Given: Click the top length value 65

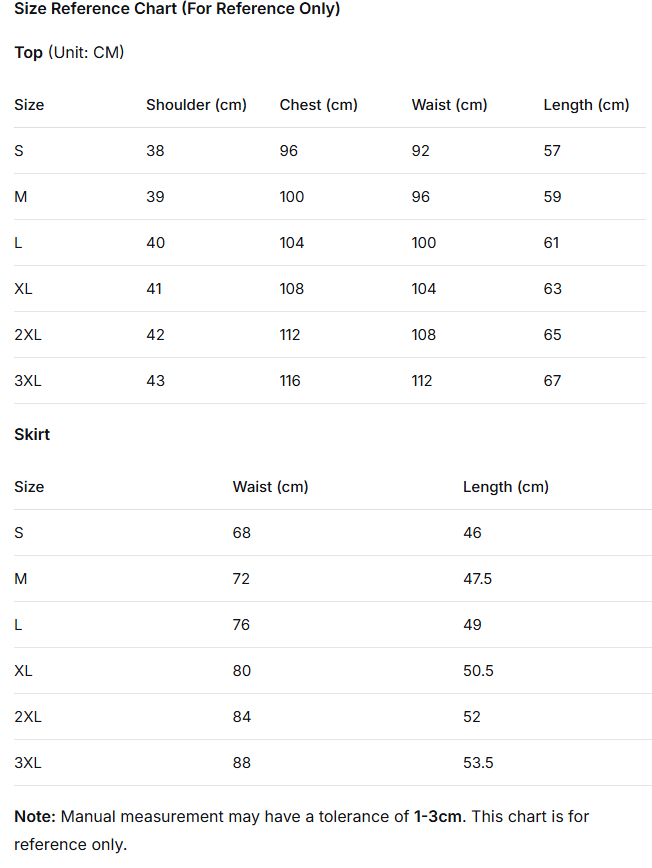Looking at the screenshot, I should click(552, 335).
